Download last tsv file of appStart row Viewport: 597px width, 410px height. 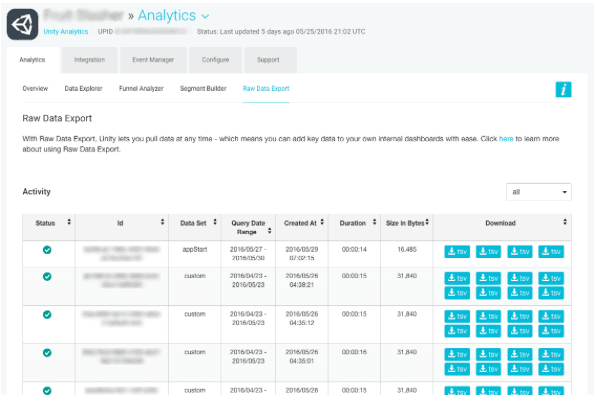tap(551, 252)
